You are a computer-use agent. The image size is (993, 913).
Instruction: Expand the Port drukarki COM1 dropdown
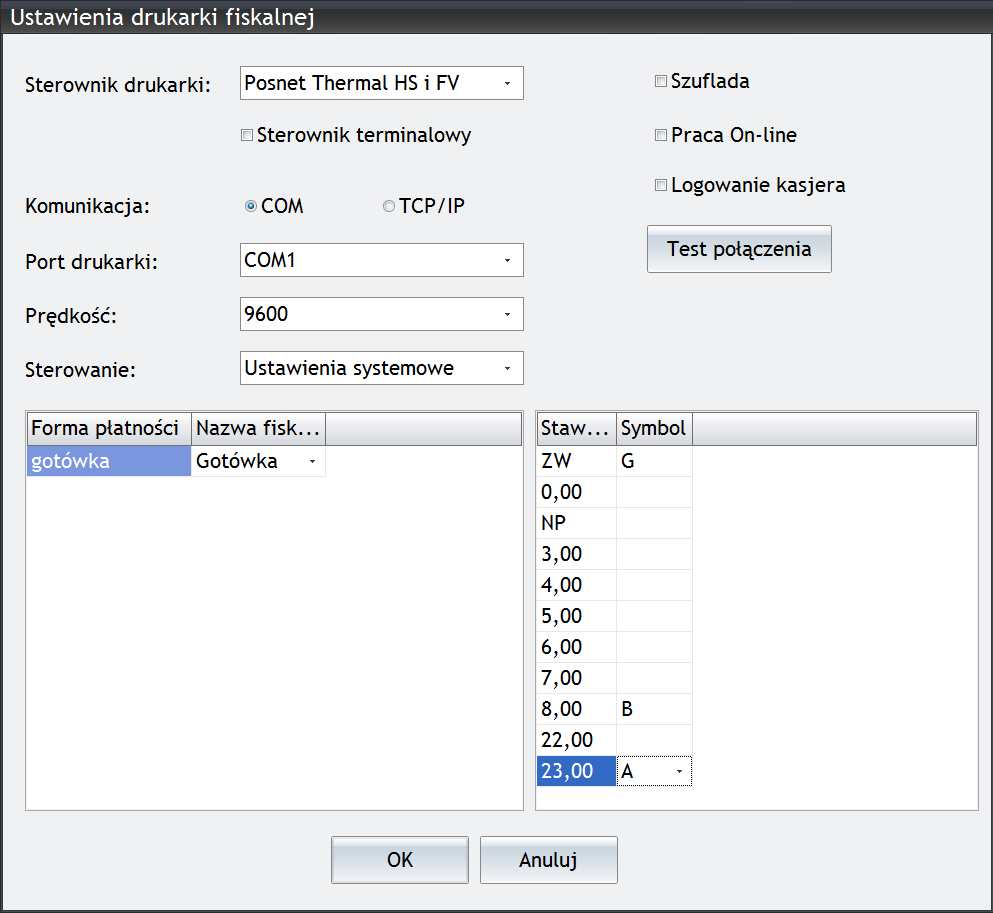382,260
